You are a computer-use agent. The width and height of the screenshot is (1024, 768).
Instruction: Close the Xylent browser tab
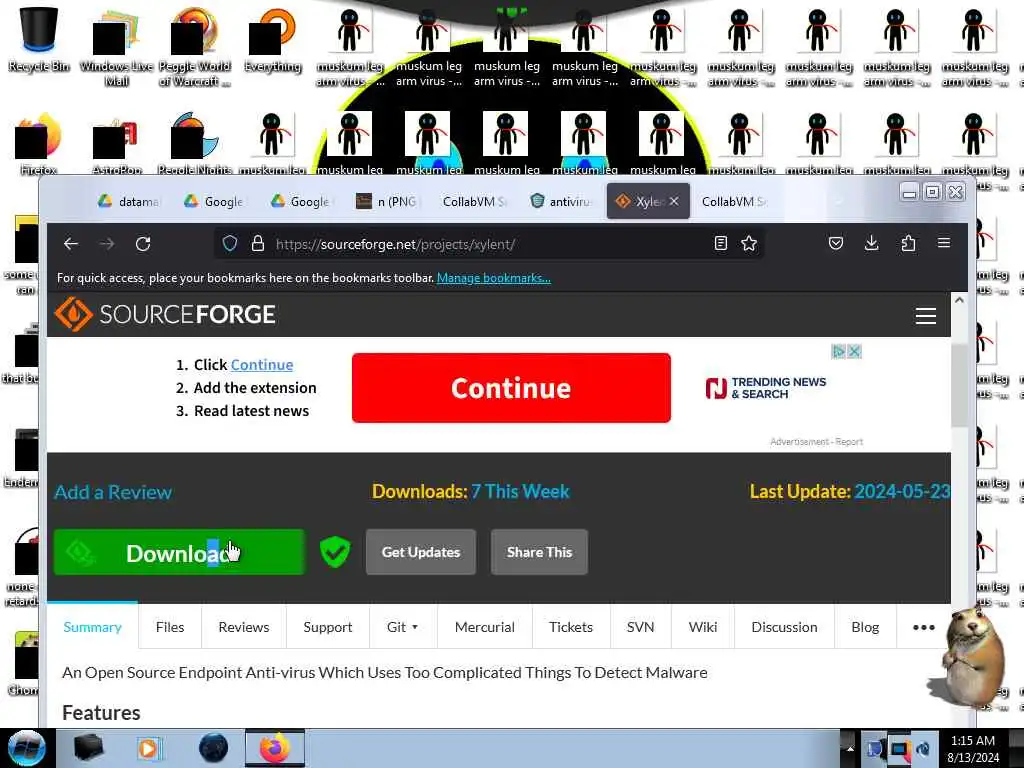tap(674, 201)
